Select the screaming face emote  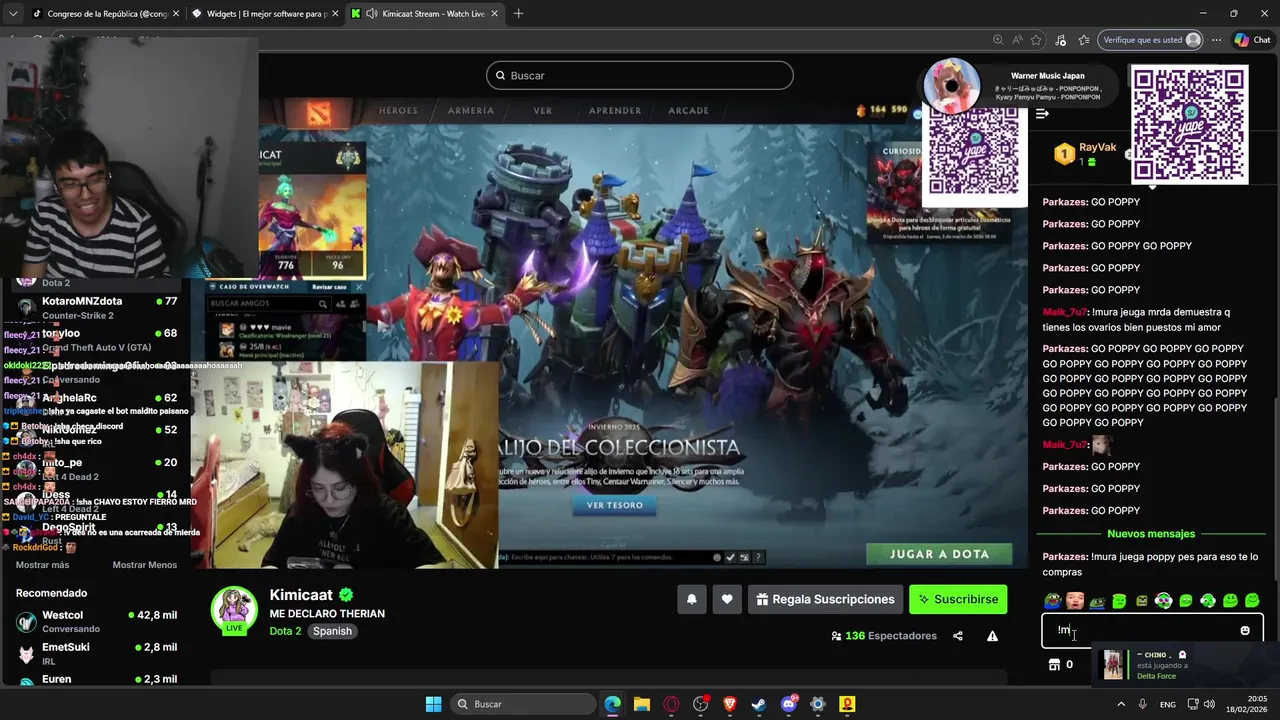[x=1075, y=601]
